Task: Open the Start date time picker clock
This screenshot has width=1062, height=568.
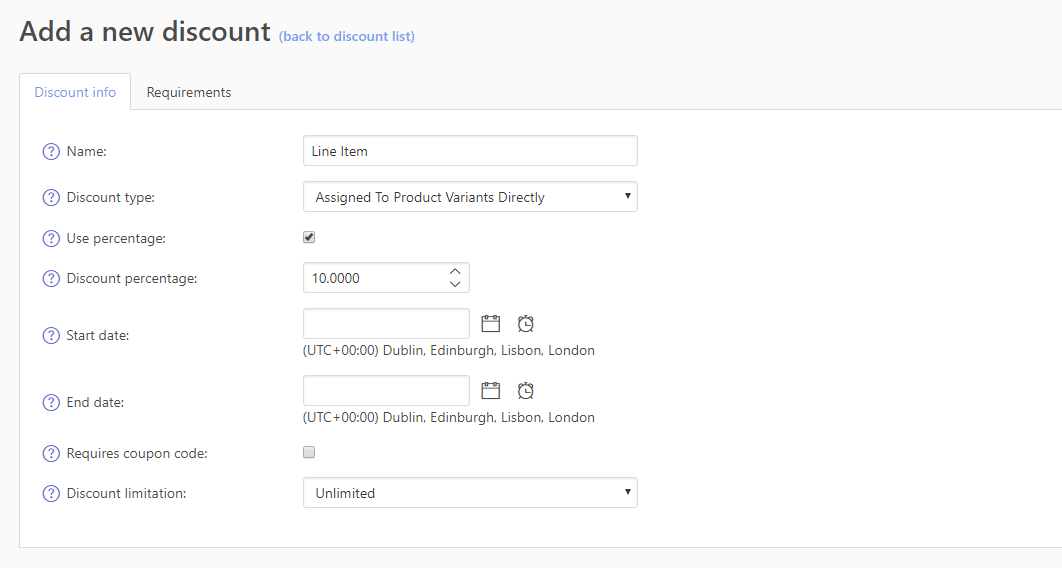Action: click(525, 323)
